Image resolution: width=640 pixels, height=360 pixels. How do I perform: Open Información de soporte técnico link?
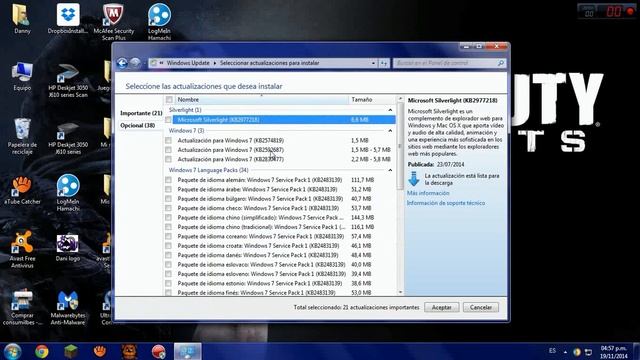[446, 203]
